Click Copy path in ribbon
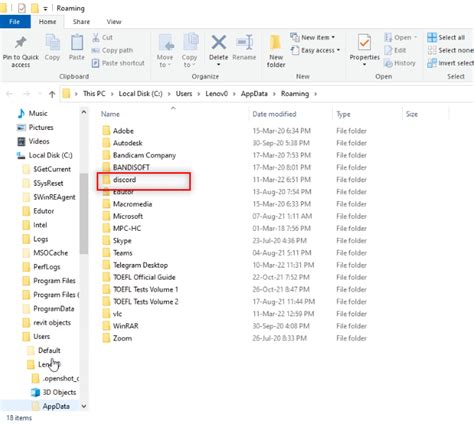The image size is (474, 425). [112, 50]
